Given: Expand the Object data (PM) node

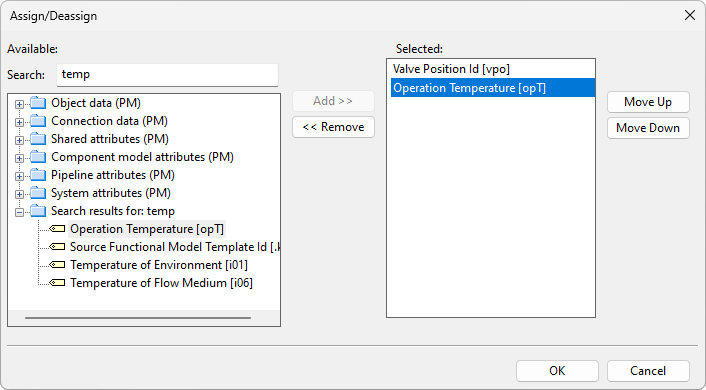Looking at the screenshot, I should click(x=19, y=104).
